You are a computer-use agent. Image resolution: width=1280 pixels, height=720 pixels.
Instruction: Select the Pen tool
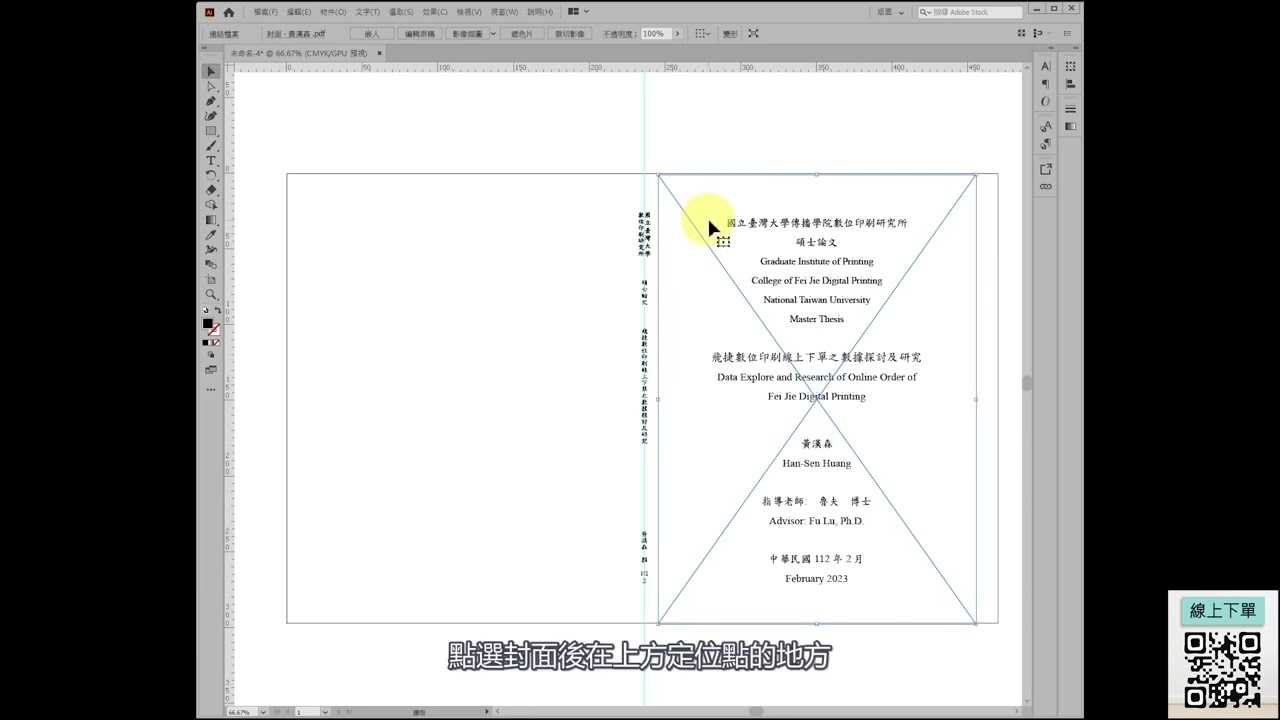[211, 101]
